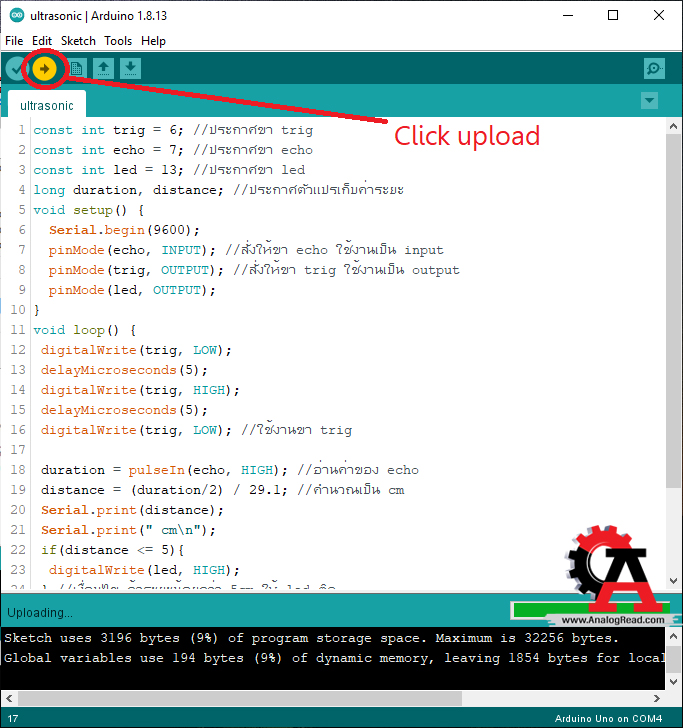Click 'if(distance <= 5){' line
The image size is (683, 728).
pos(112,550)
